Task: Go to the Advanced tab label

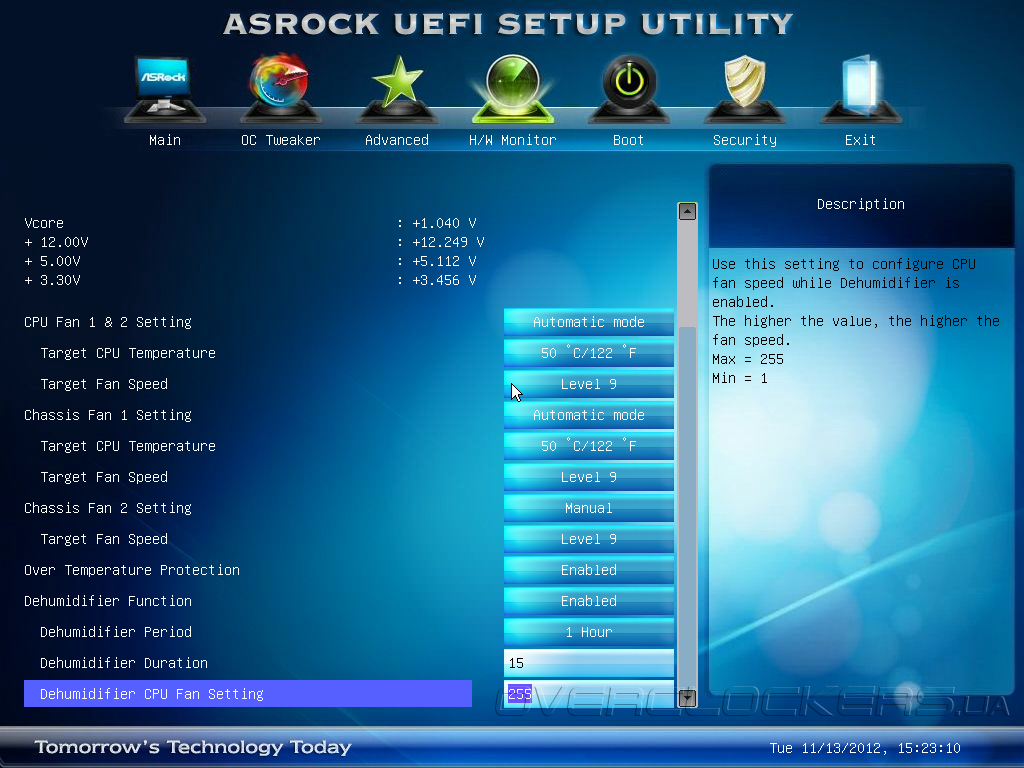Action: [396, 140]
